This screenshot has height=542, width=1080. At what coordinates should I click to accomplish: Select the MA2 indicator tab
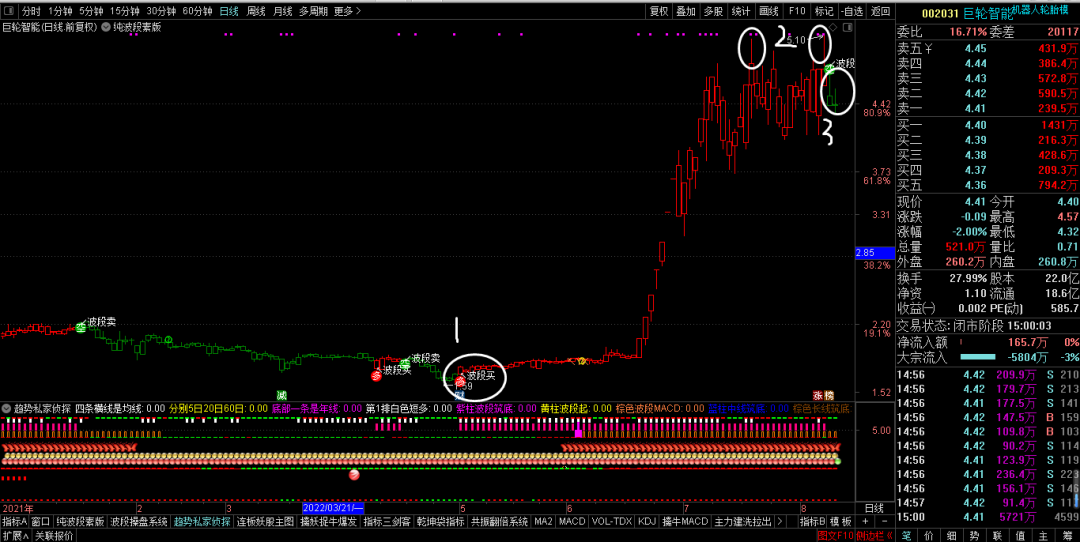click(543, 521)
